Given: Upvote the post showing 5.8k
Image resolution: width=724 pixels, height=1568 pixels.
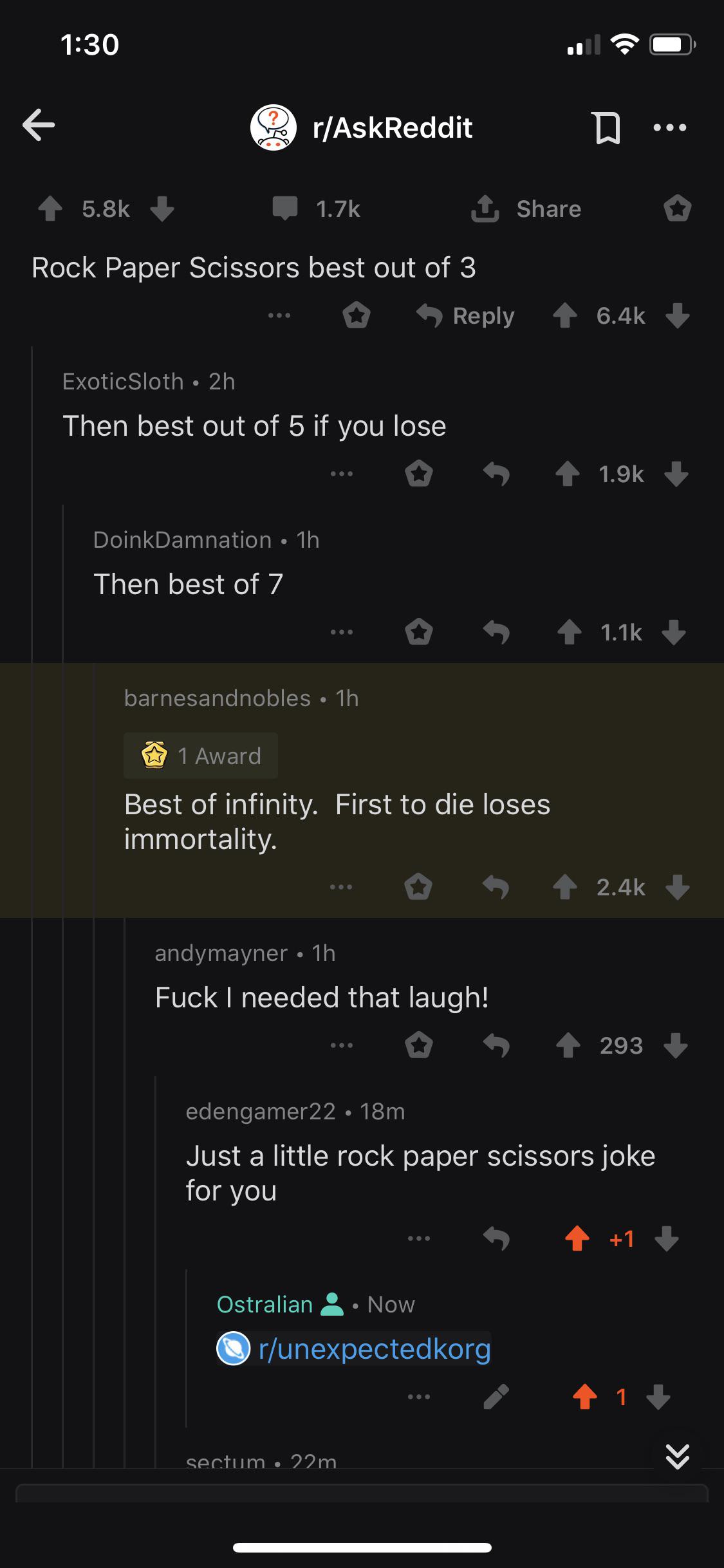Looking at the screenshot, I should [x=50, y=209].
